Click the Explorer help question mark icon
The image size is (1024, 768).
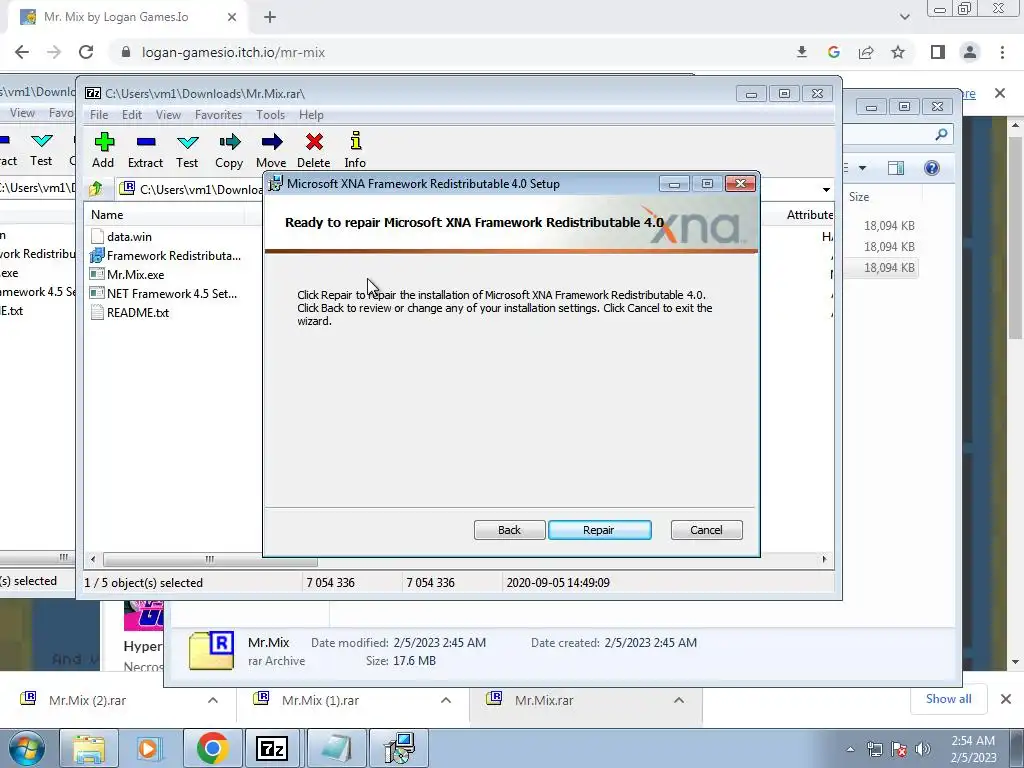(932, 168)
